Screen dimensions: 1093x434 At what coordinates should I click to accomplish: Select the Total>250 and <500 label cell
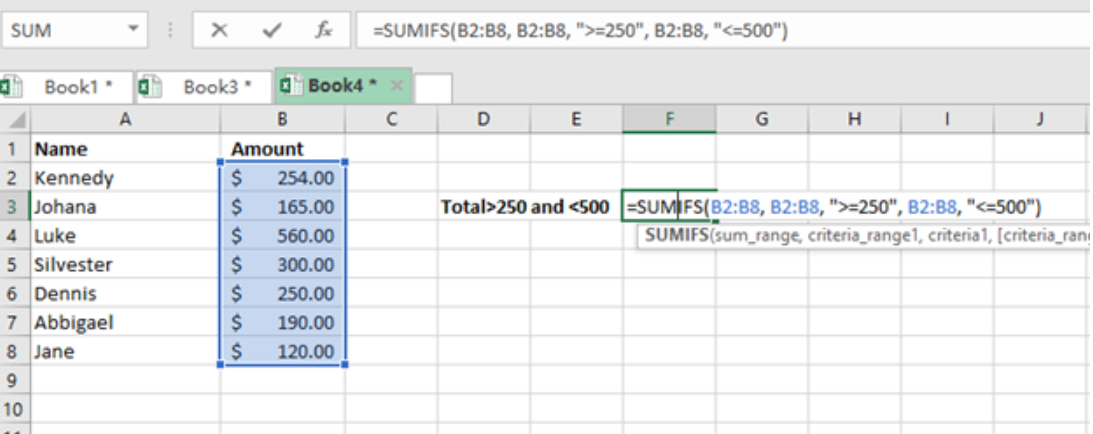[525, 207]
